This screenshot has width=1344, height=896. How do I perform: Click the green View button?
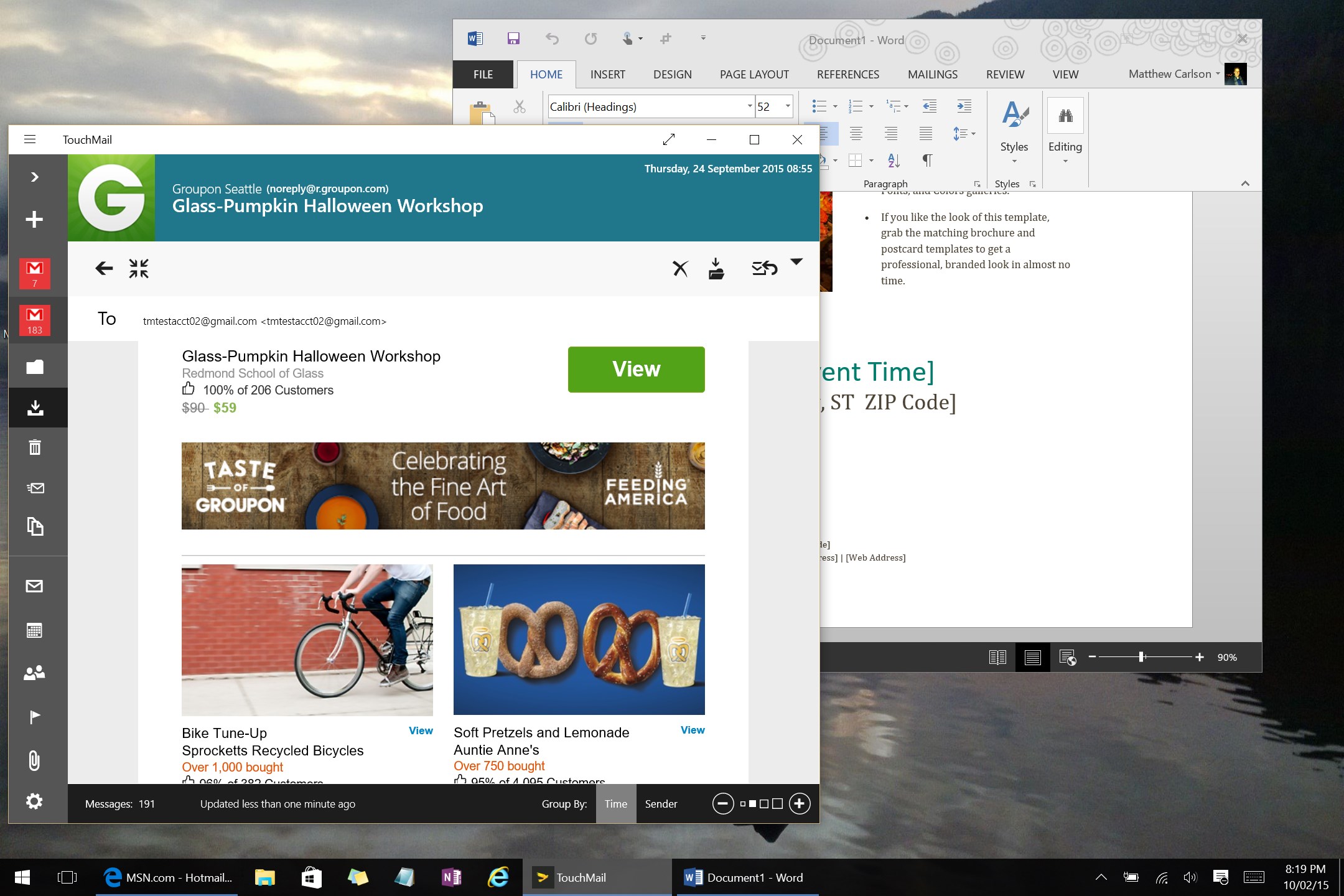(636, 370)
